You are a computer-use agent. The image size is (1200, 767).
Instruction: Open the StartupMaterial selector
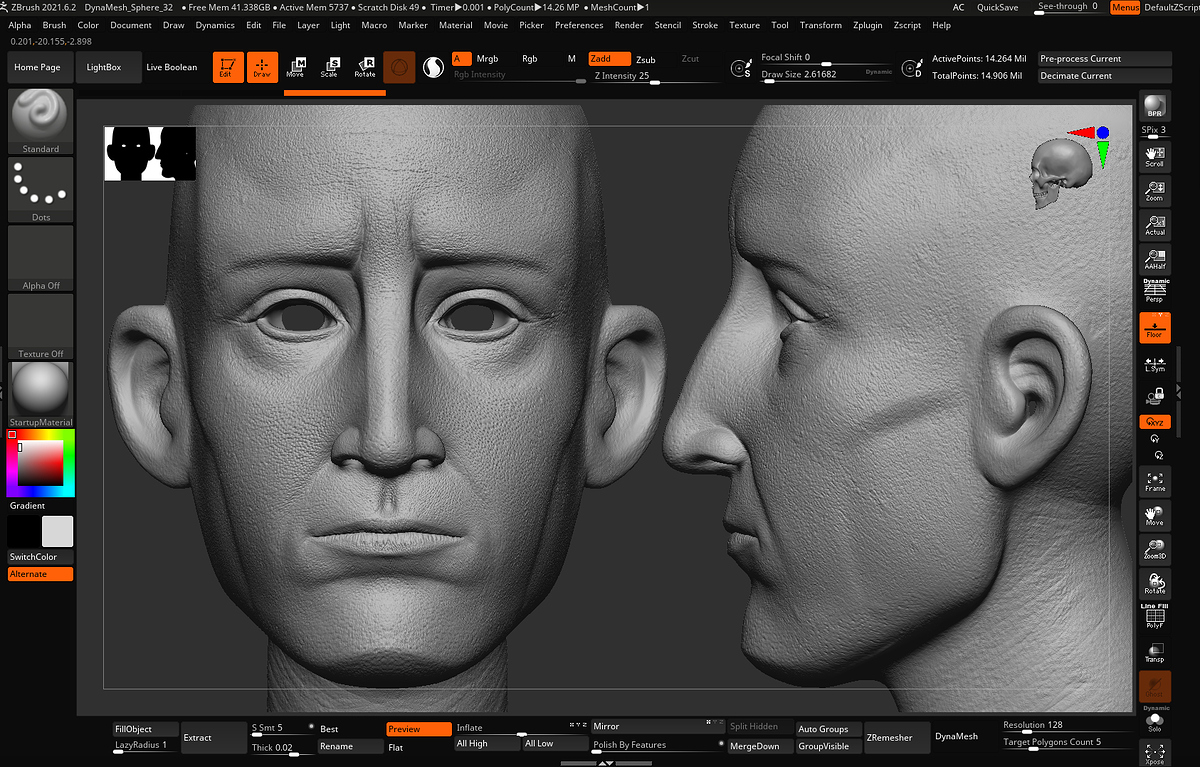41,395
